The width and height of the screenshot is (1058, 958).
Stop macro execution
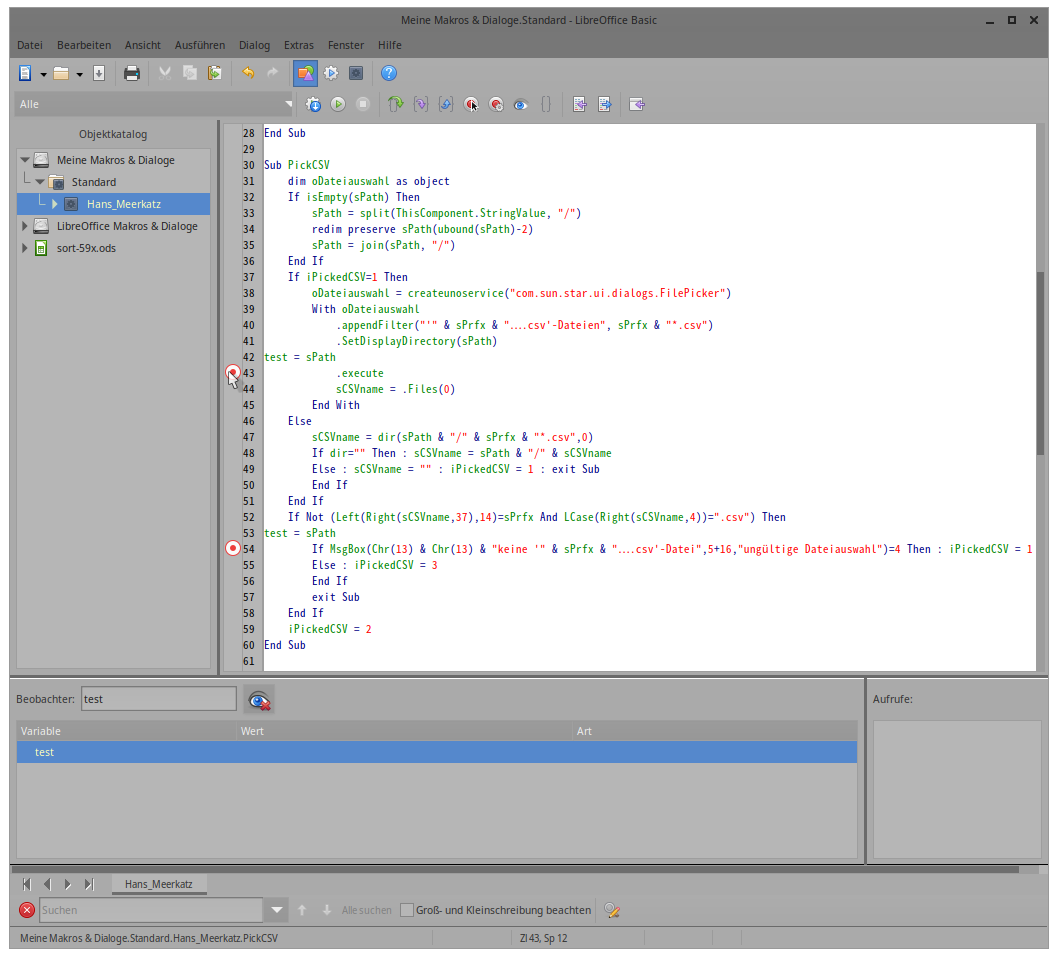click(363, 105)
